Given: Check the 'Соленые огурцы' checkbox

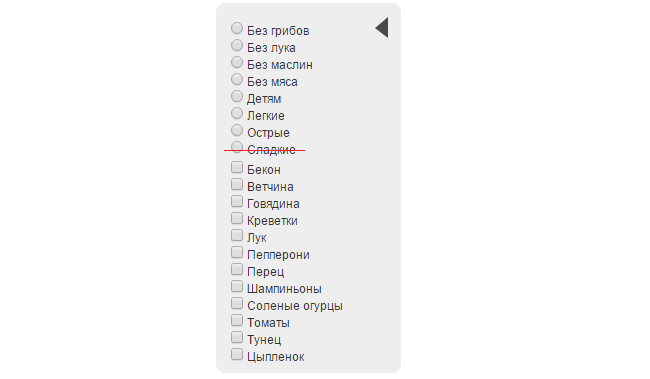Looking at the screenshot, I should click(x=237, y=303).
